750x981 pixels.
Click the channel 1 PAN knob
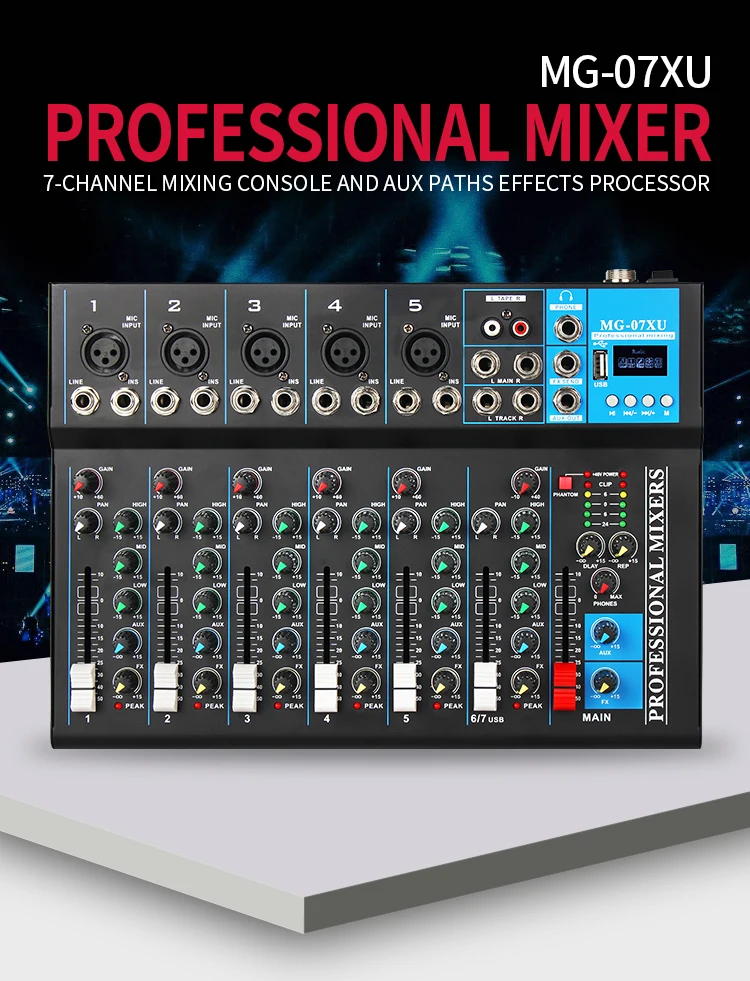pos(87,522)
